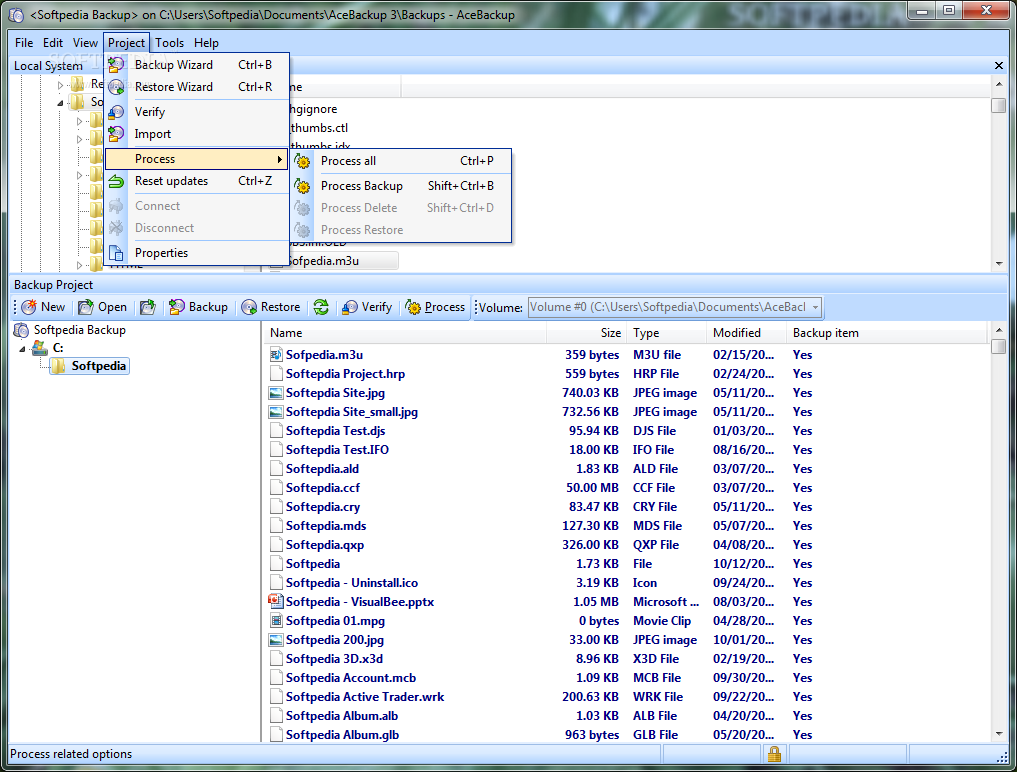Screen dimensions: 1017x772
Task: Collapse the So folder node in Local System tree
Action: click(60, 103)
